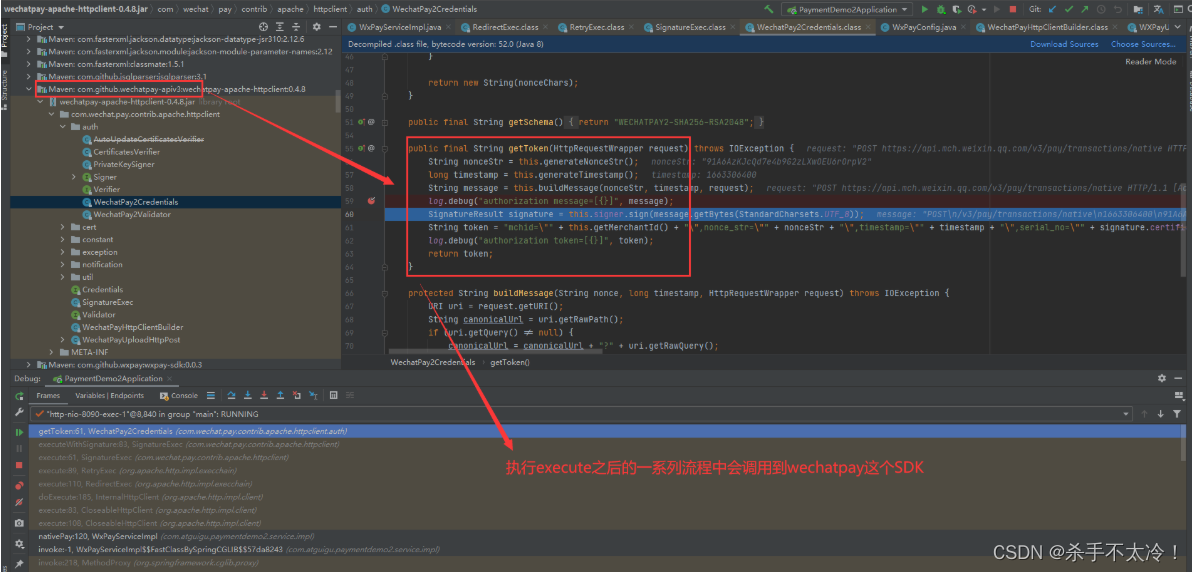Image resolution: width=1193 pixels, height=572 pixels.
Task: Click the Download Sources link
Action: pyautogui.click(x=1064, y=45)
